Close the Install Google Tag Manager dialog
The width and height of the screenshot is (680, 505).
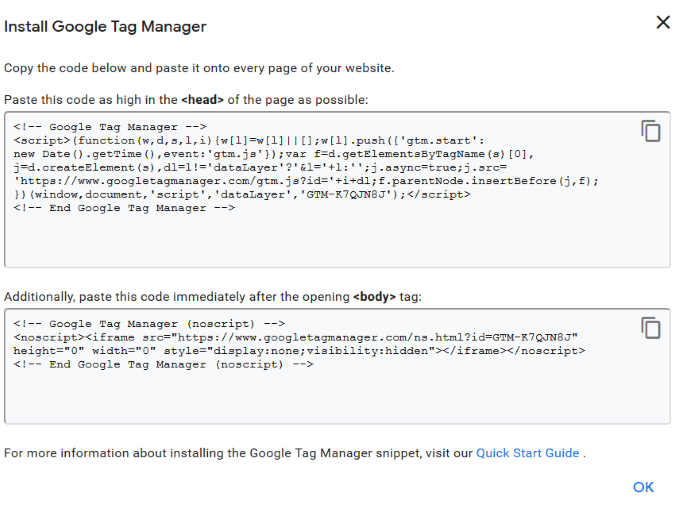662,22
